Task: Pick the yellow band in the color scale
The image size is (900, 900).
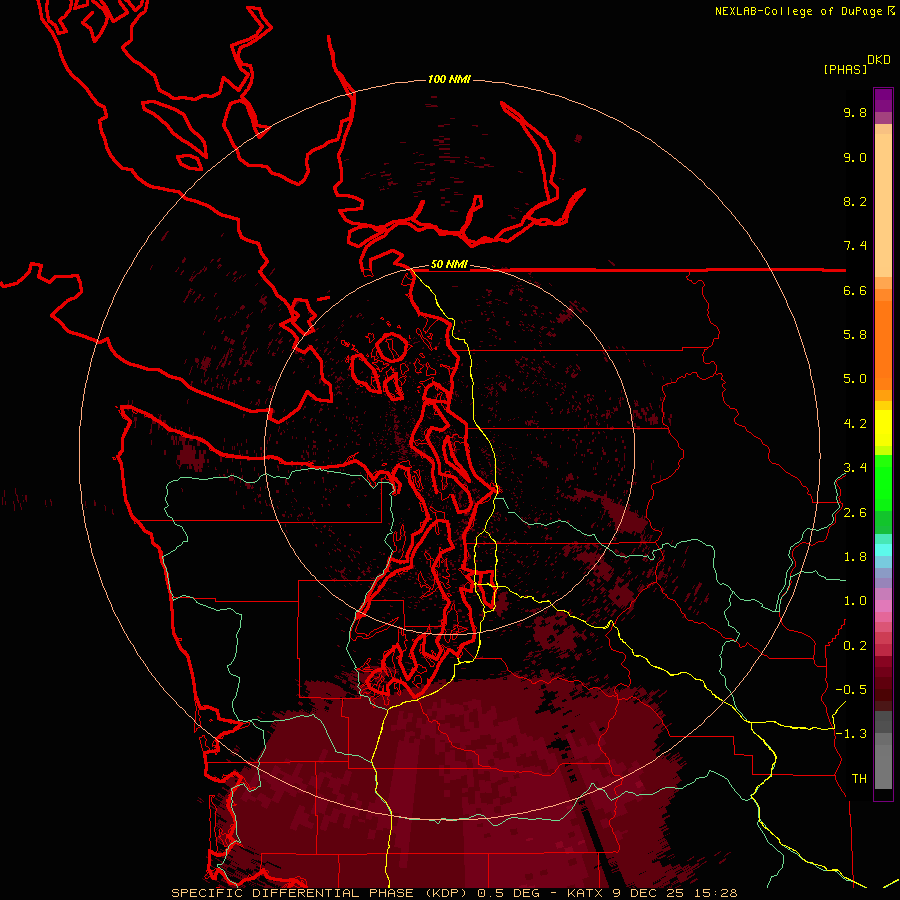Action: tap(883, 428)
